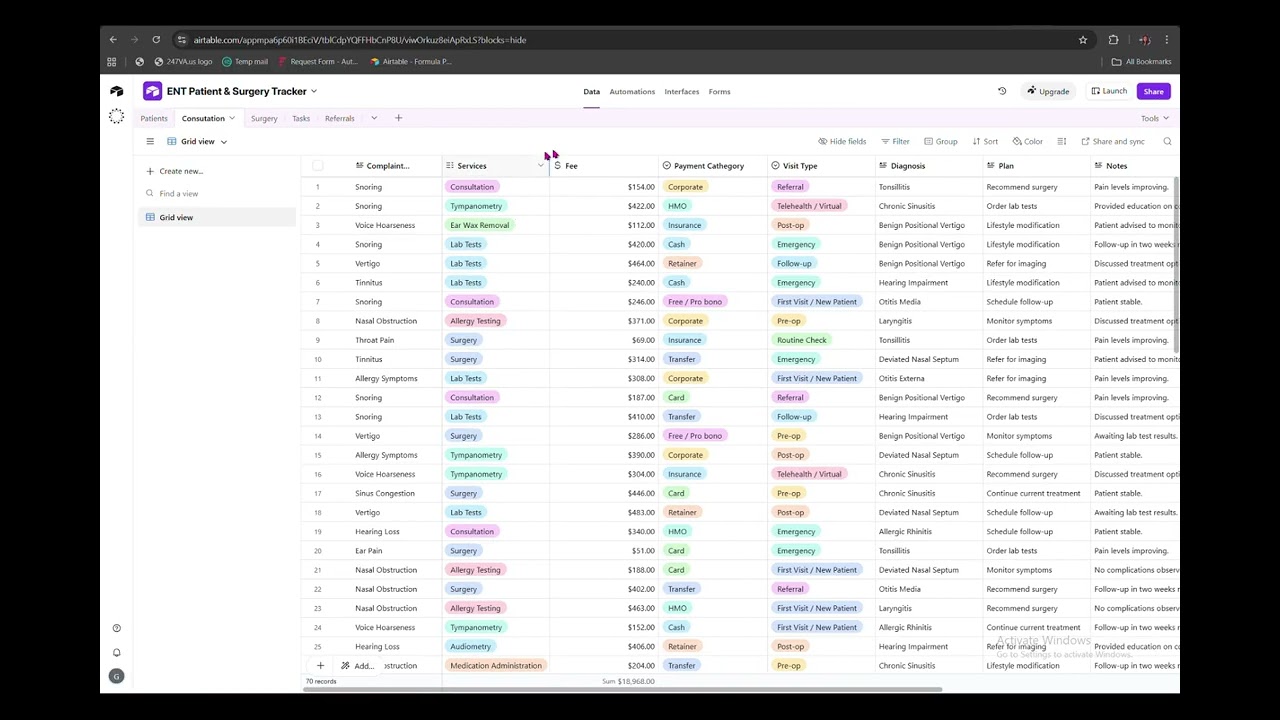Switch to the Patients table tab
The width and height of the screenshot is (1280, 720).
(154, 118)
